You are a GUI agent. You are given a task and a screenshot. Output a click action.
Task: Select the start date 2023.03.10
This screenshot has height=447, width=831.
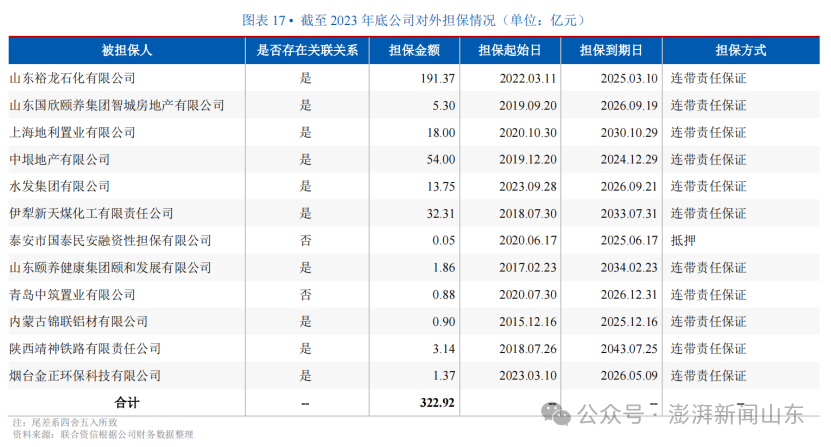[528, 376]
